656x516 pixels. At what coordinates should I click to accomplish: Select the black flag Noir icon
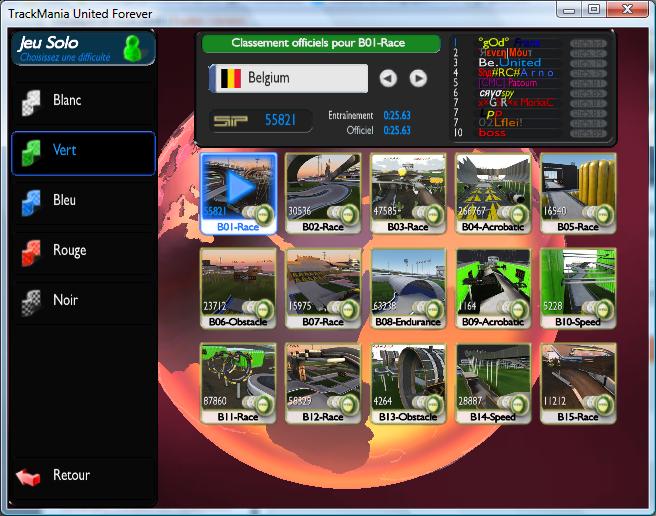pos(33,301)
